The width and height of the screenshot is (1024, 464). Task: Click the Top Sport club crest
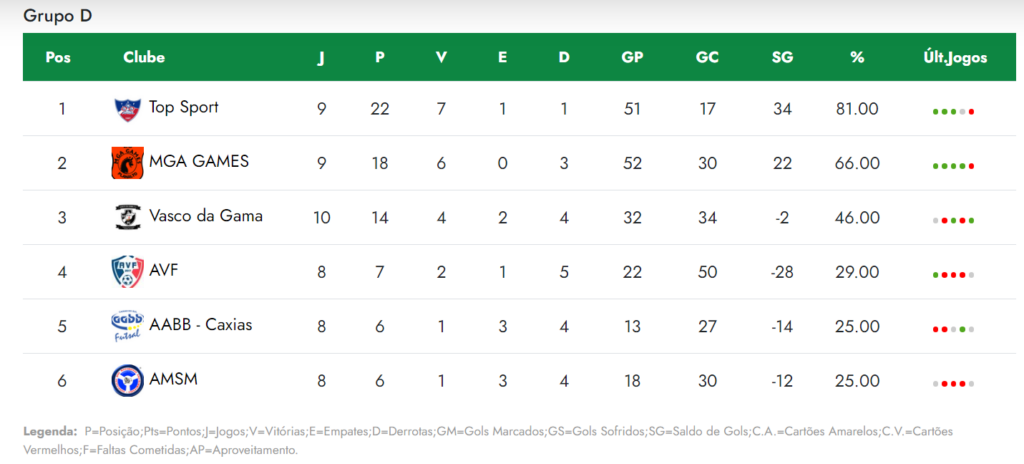(x=127, y=109)
